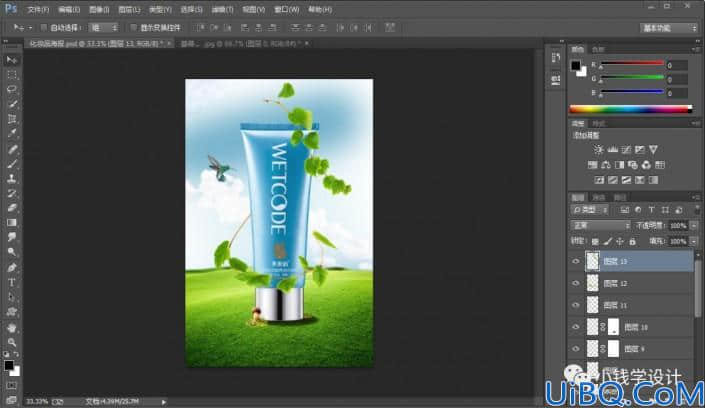Screen dimensions: 705x408
Task: Click the opacity value field
Action: [678, 225]
